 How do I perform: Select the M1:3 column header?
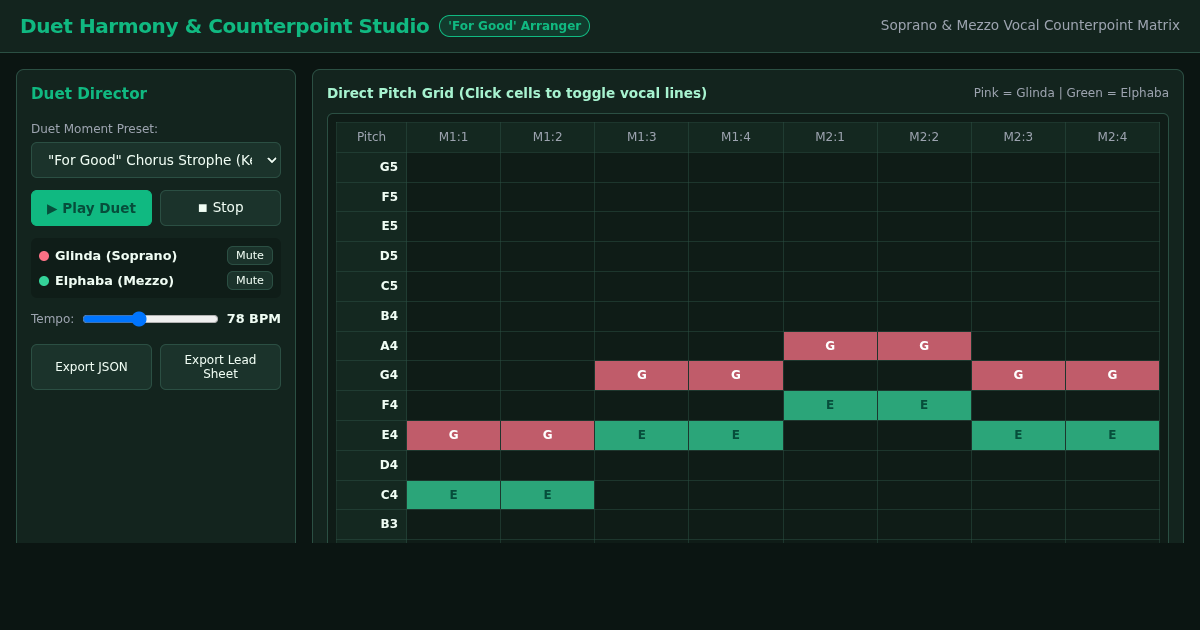click(641, 137)
